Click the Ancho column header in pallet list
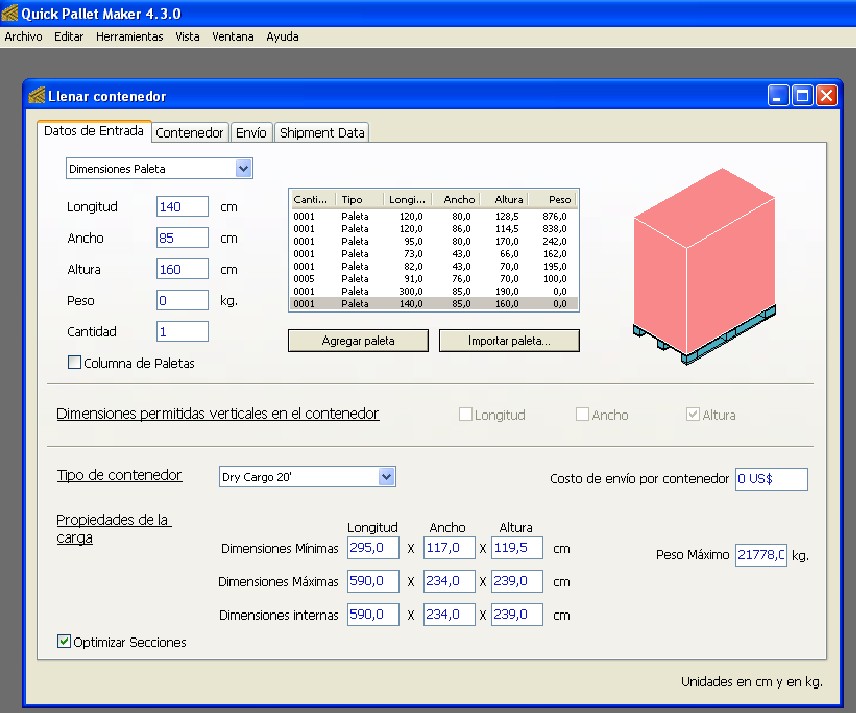The height and width of the screenshot is (713, 856). point(456,199)
